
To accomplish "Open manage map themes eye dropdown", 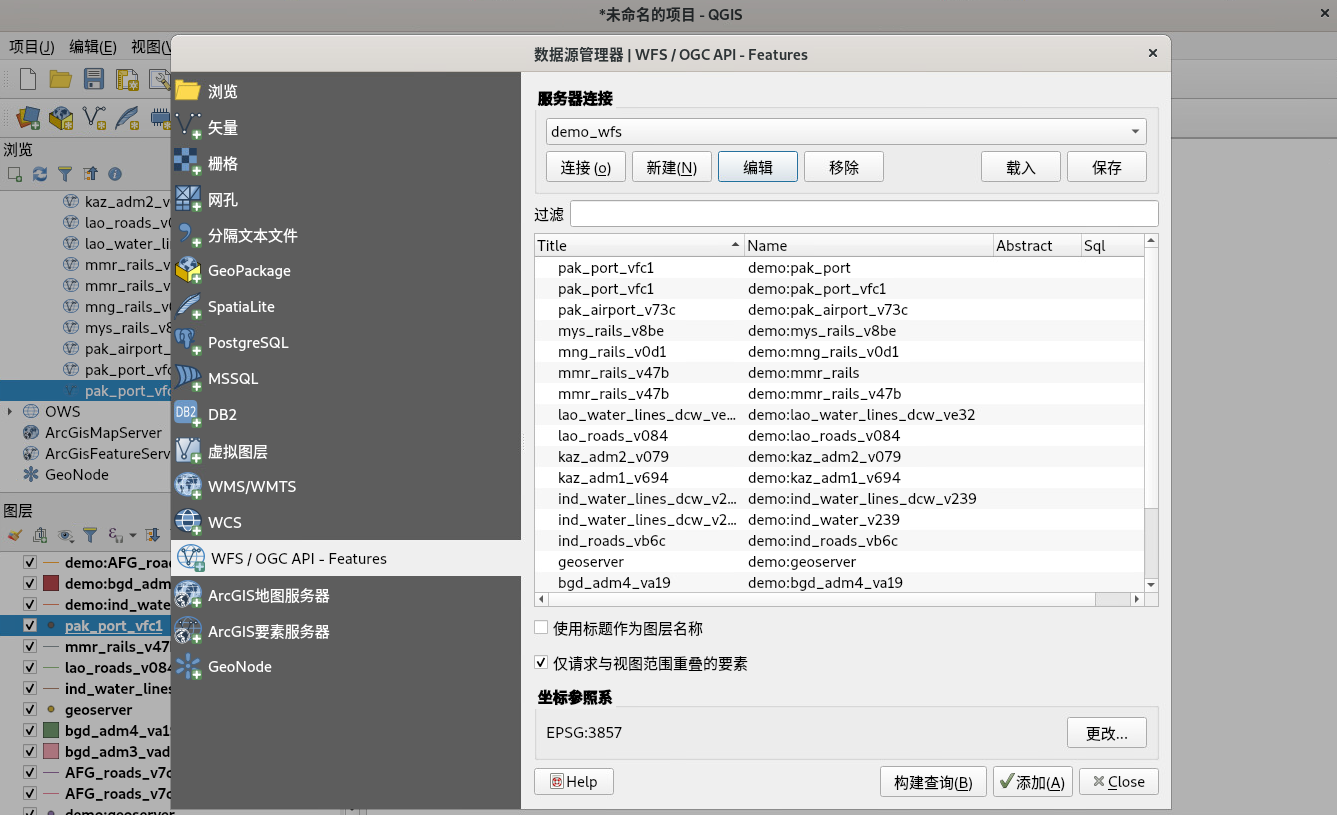I will point(65,535).
